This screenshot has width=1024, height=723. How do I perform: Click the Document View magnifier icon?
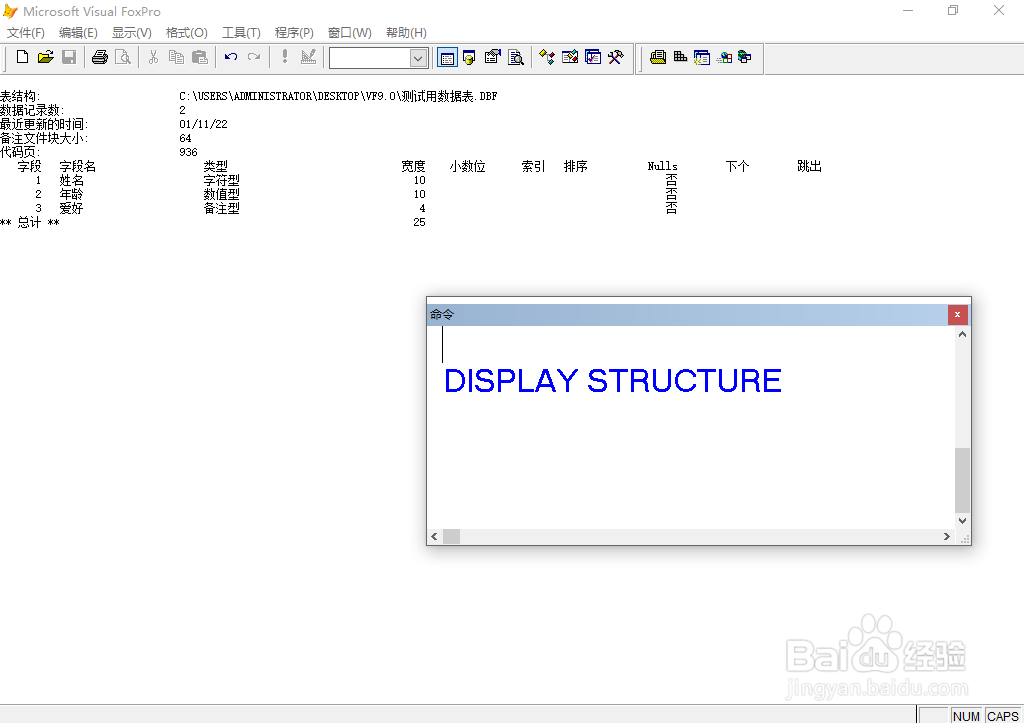[x=516, y=57]
